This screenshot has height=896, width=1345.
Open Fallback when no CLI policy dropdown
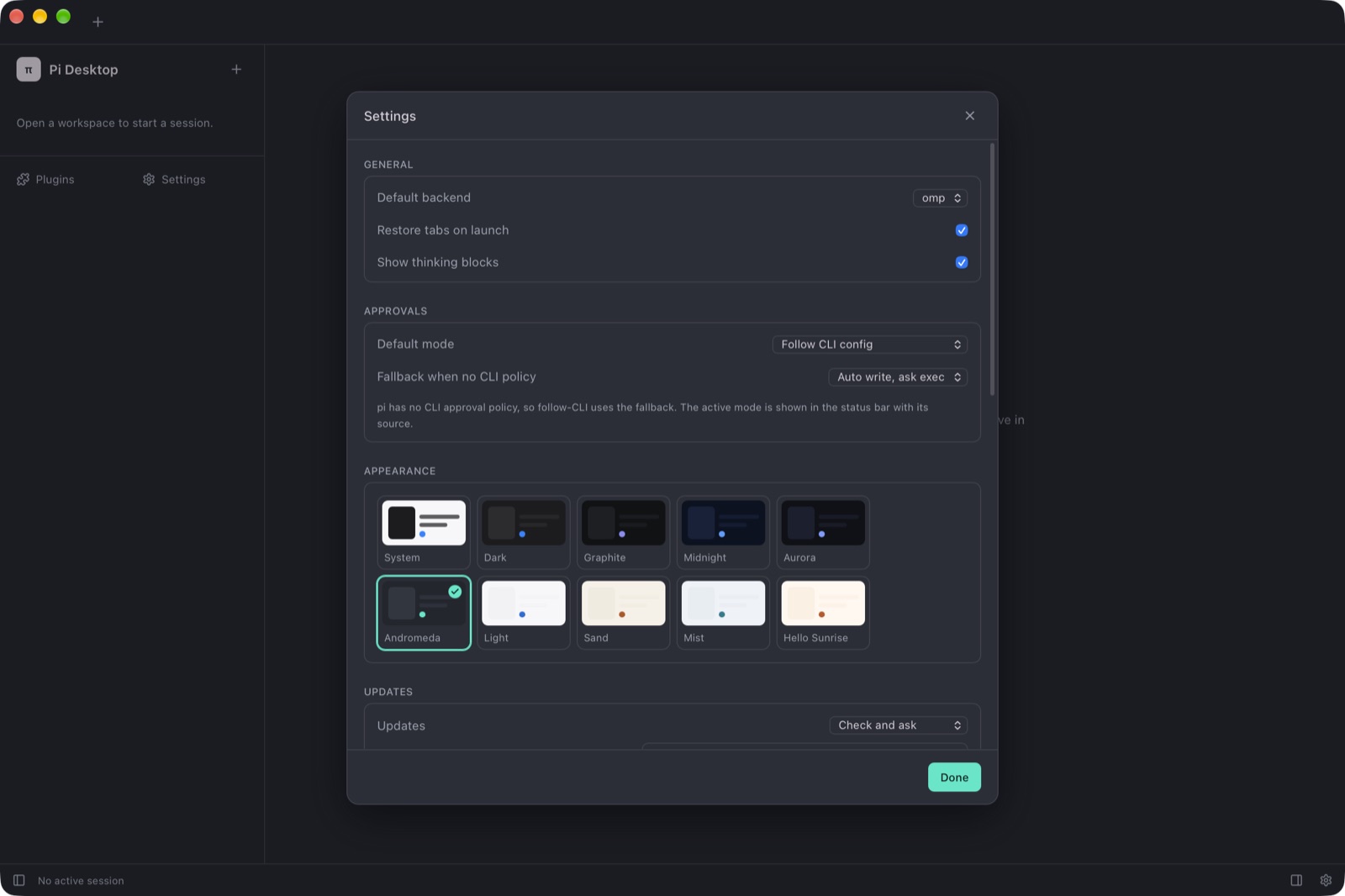pos(898,377)
